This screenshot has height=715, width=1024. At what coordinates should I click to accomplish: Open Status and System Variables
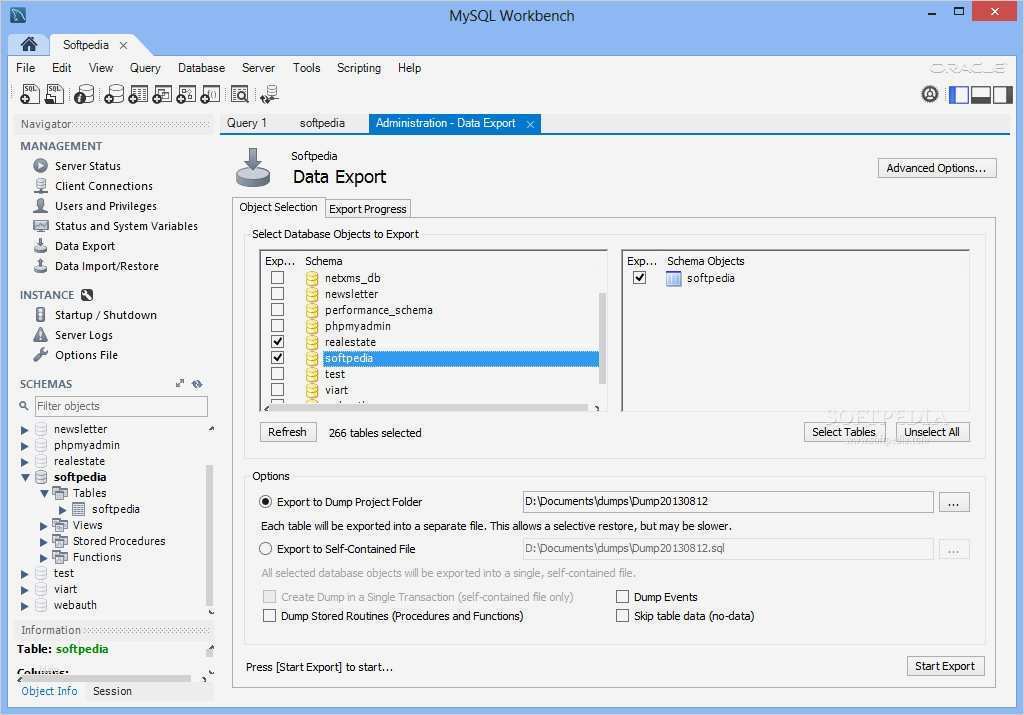[x=126, y=226]
